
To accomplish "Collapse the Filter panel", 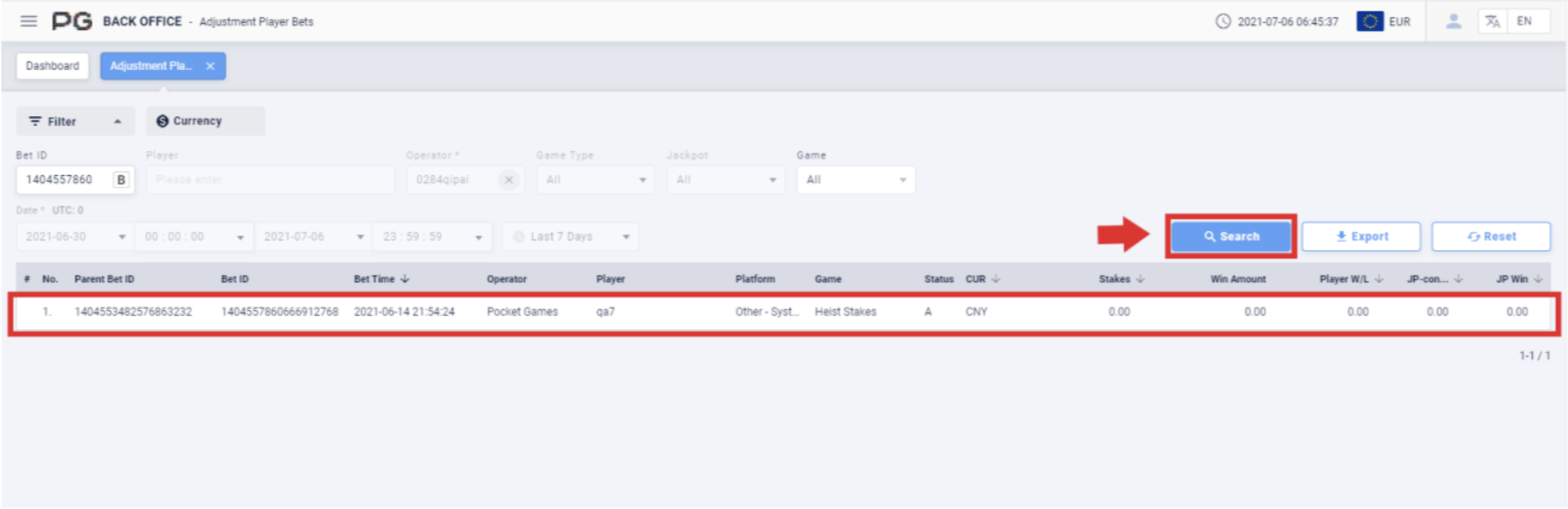I will coord(75,121).
